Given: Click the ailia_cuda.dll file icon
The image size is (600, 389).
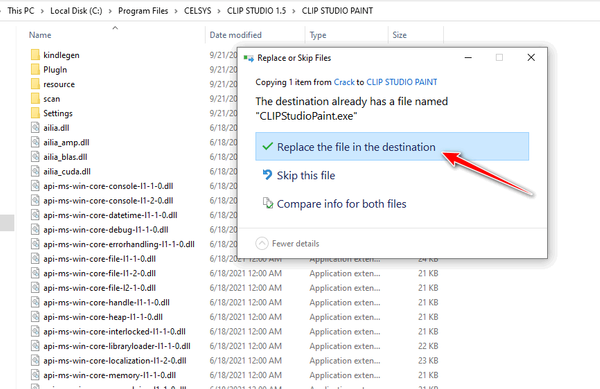Looking at the screenshot, I should (35, 171).
